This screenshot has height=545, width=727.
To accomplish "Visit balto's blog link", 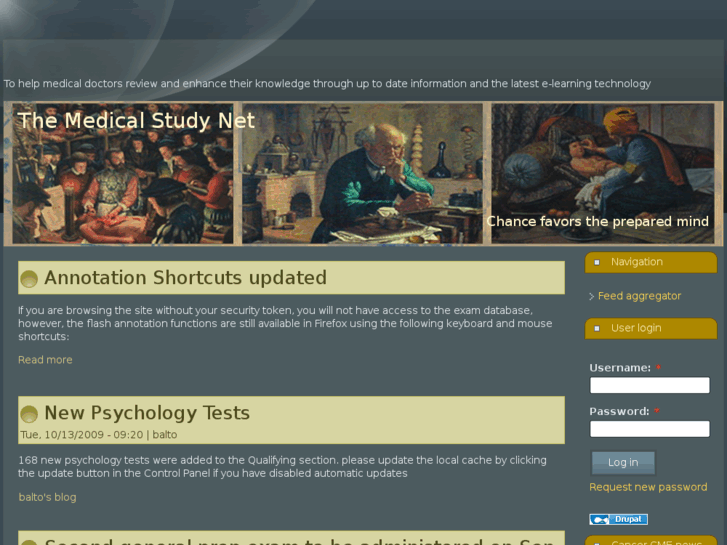I will 47,497.
